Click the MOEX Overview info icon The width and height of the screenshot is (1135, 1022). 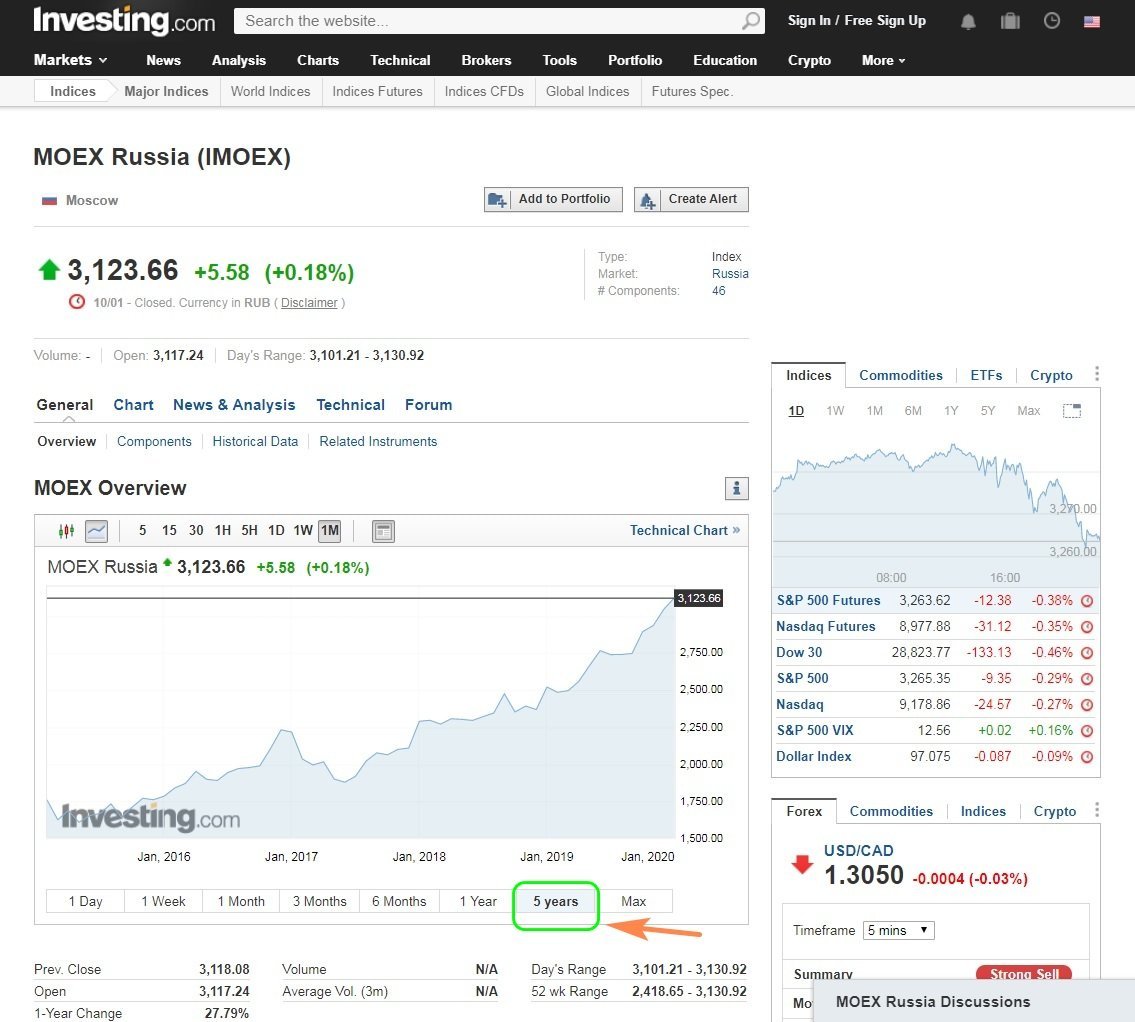click(736, 488)
